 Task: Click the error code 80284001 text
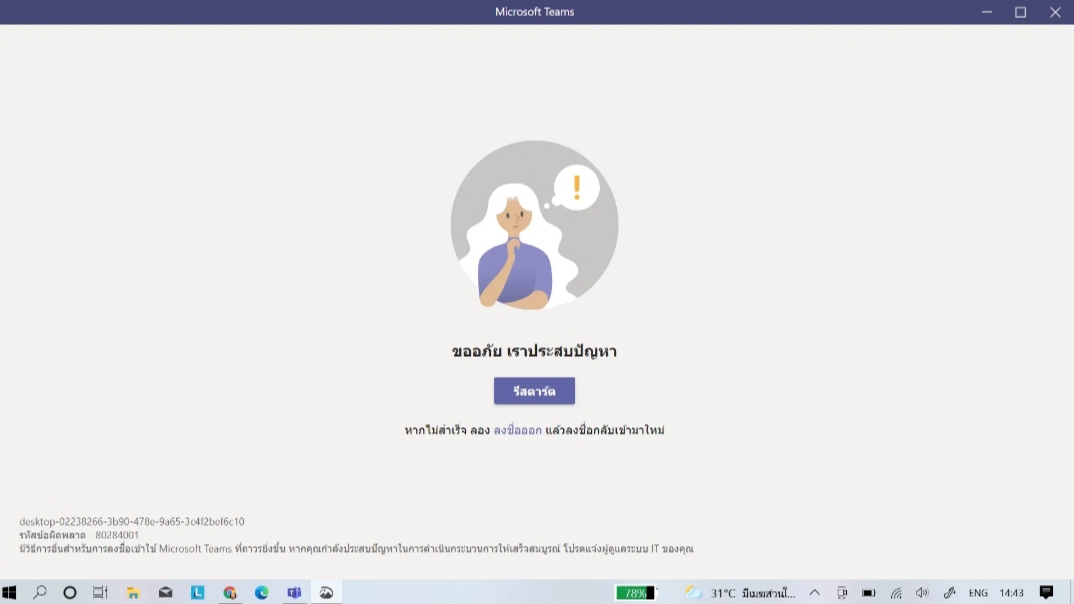point(117,536)
